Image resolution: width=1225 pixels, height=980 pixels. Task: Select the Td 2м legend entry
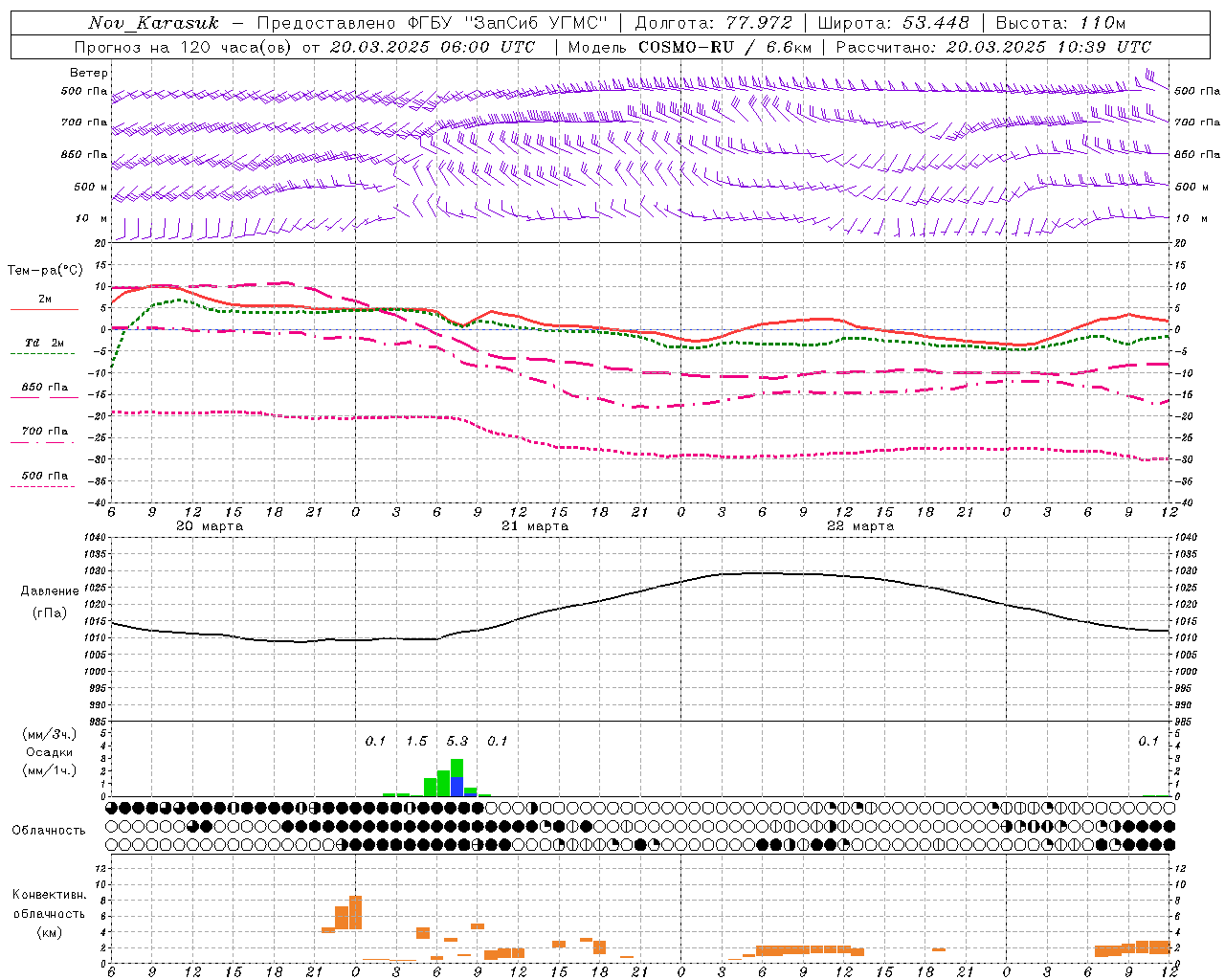click(x=45, y=343)
